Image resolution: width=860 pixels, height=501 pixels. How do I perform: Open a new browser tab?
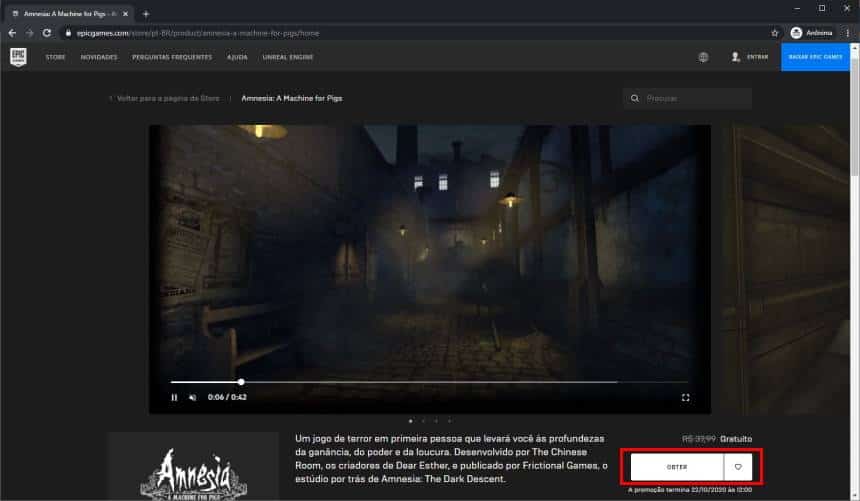[145, 14]
